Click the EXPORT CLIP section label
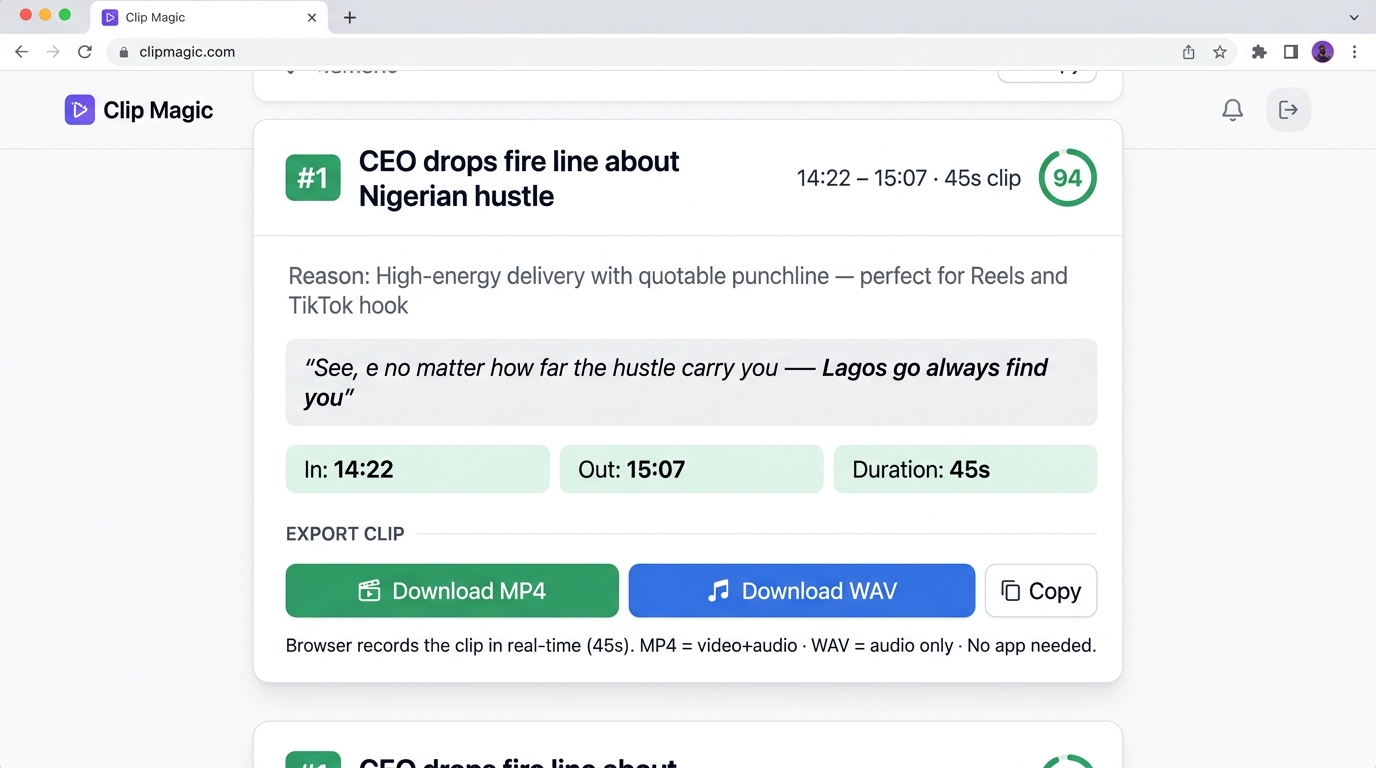 click(345, 534)
